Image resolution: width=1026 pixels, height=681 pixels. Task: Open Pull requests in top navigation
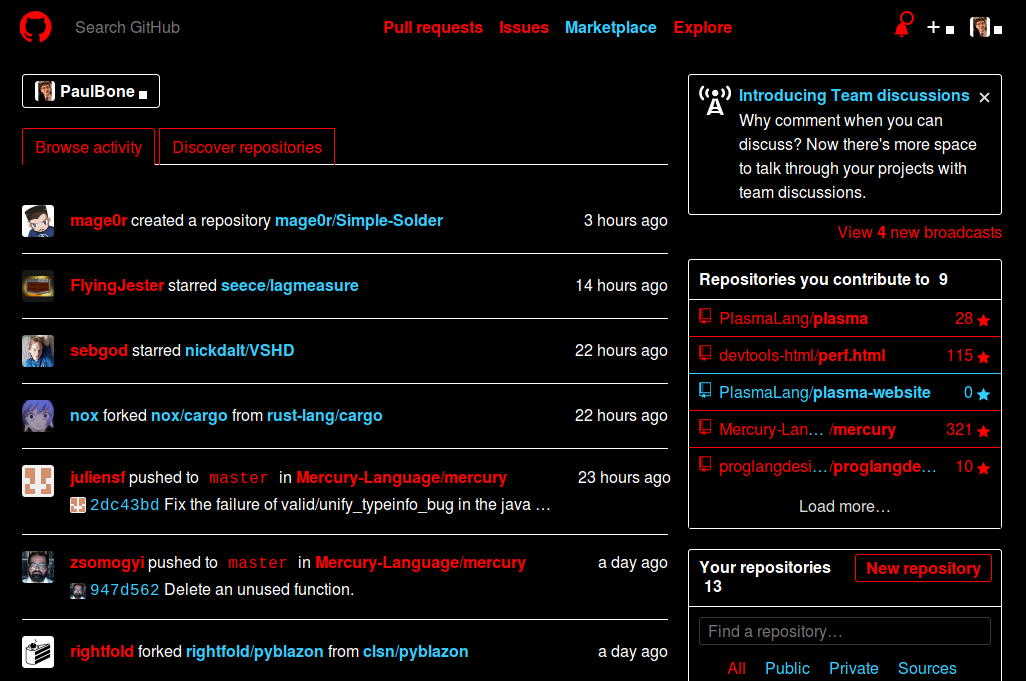coord(433,28)
